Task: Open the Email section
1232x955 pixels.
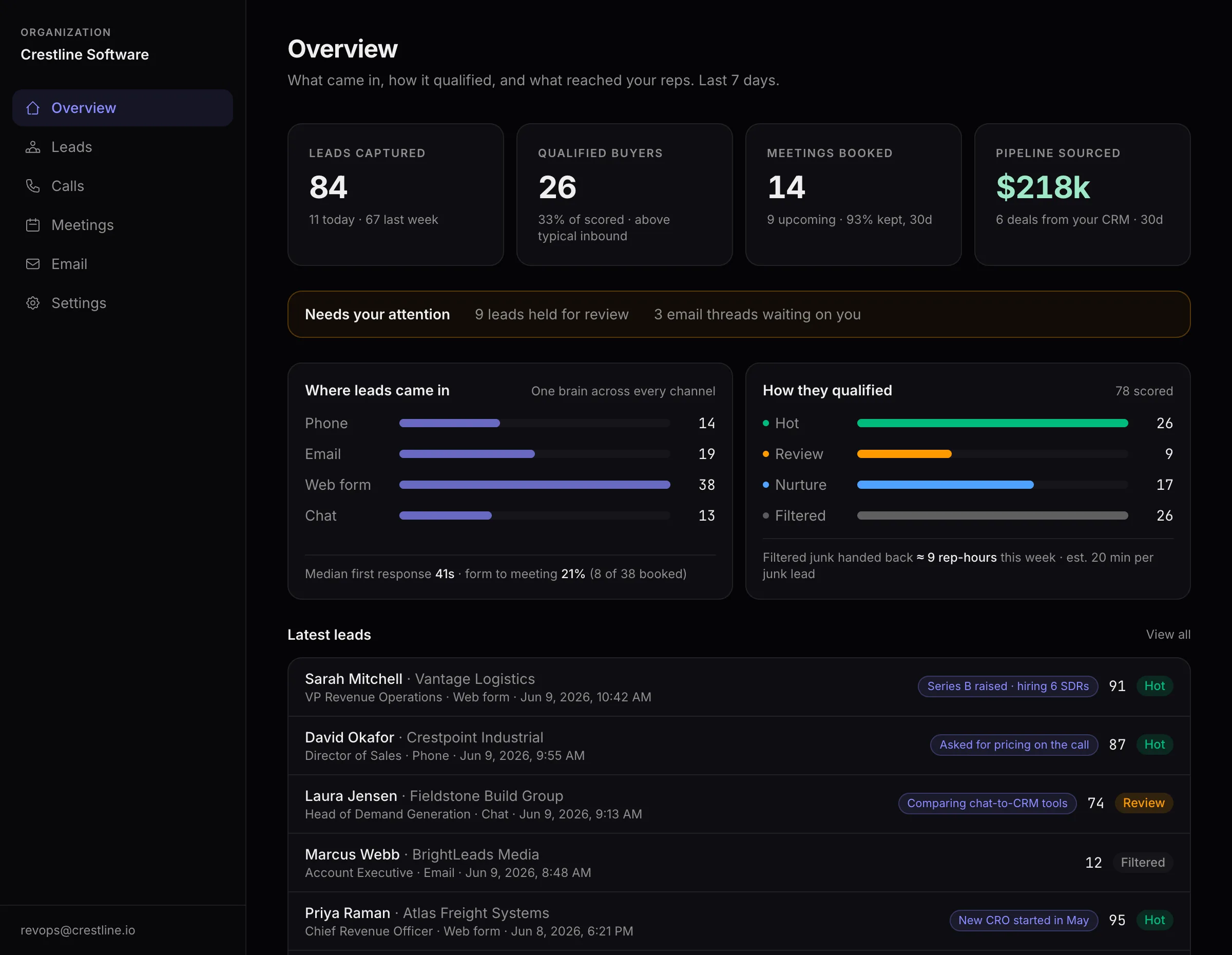Action: [122, 263]
